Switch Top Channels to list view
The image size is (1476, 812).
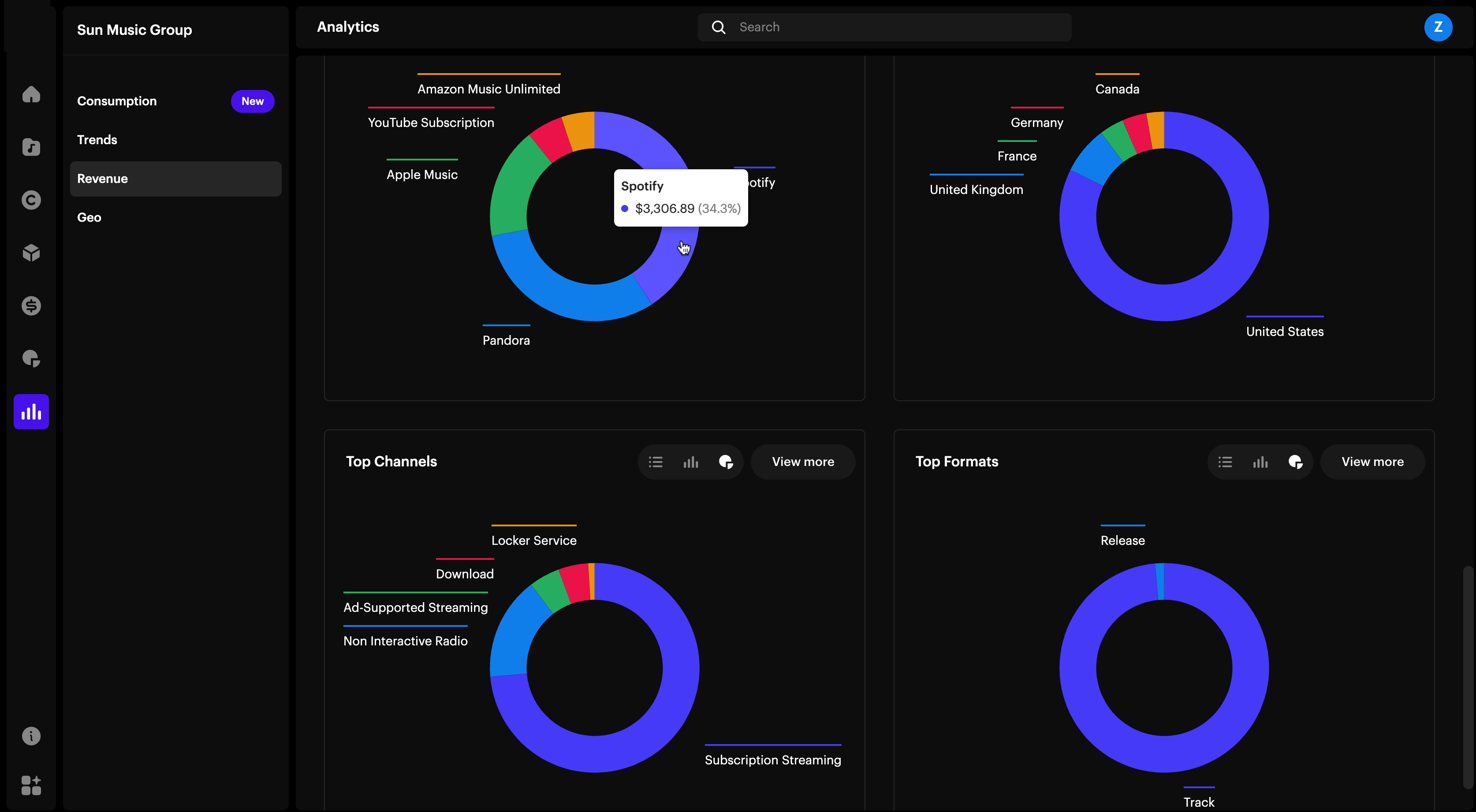(655, 461)
